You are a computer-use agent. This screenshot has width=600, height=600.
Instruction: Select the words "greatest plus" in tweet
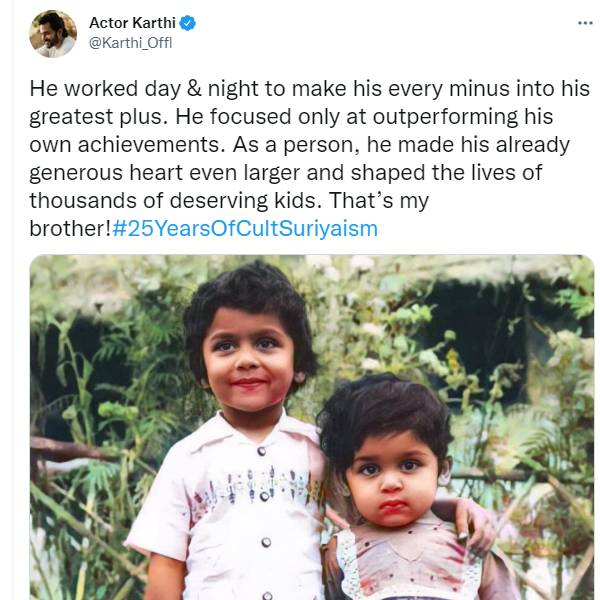point(83,116)
